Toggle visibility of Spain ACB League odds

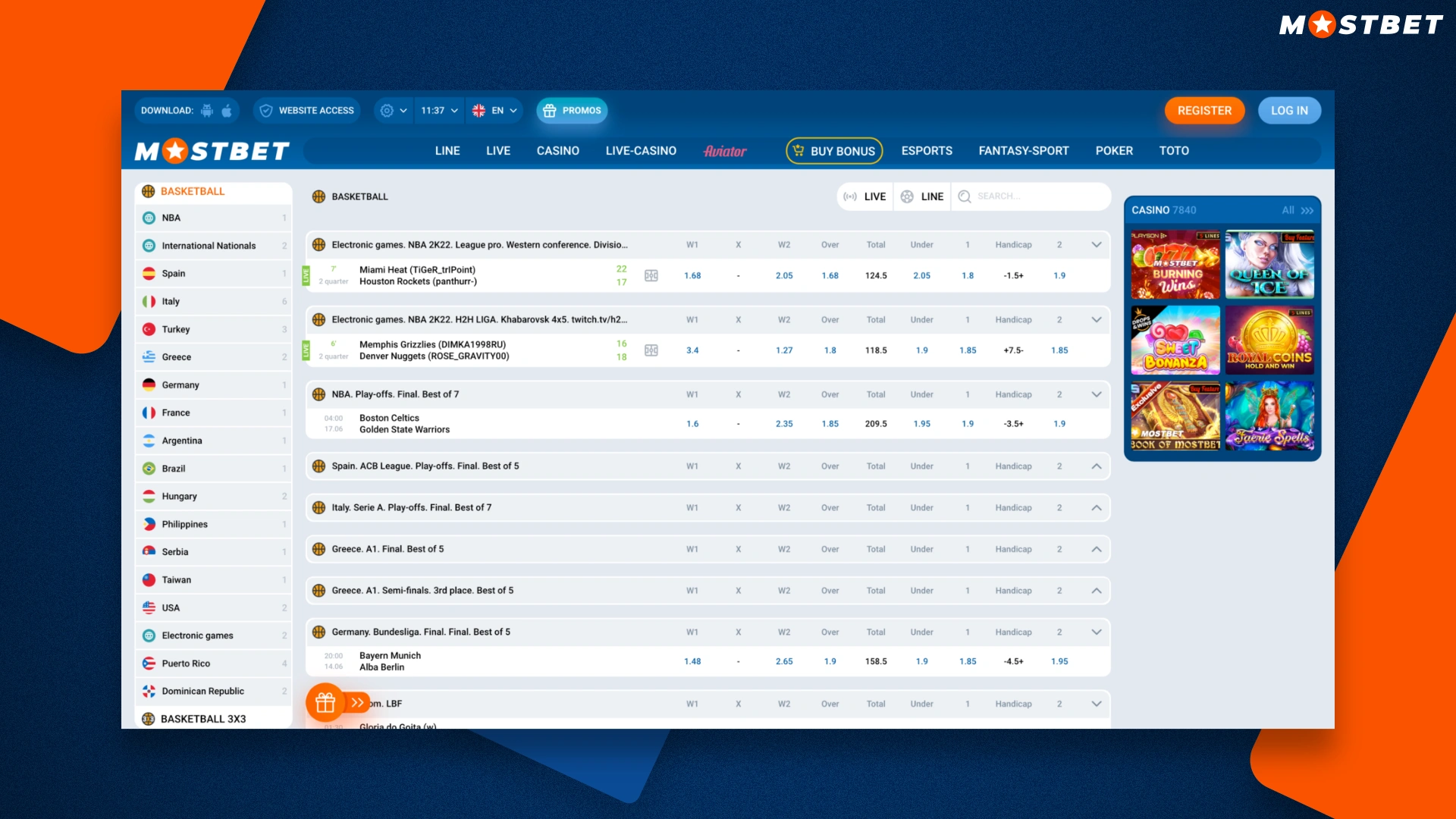[x=1096, y=466]
